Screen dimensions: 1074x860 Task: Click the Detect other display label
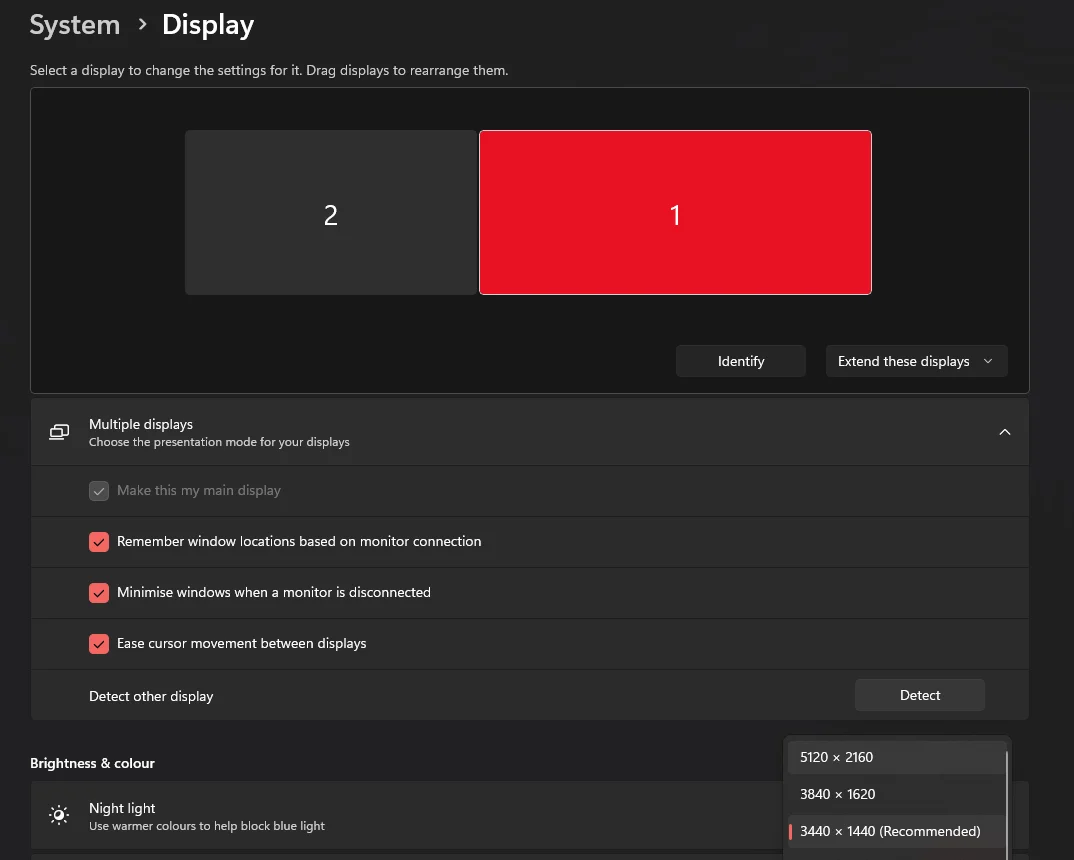pyautogui.click(x=151, y=696)
